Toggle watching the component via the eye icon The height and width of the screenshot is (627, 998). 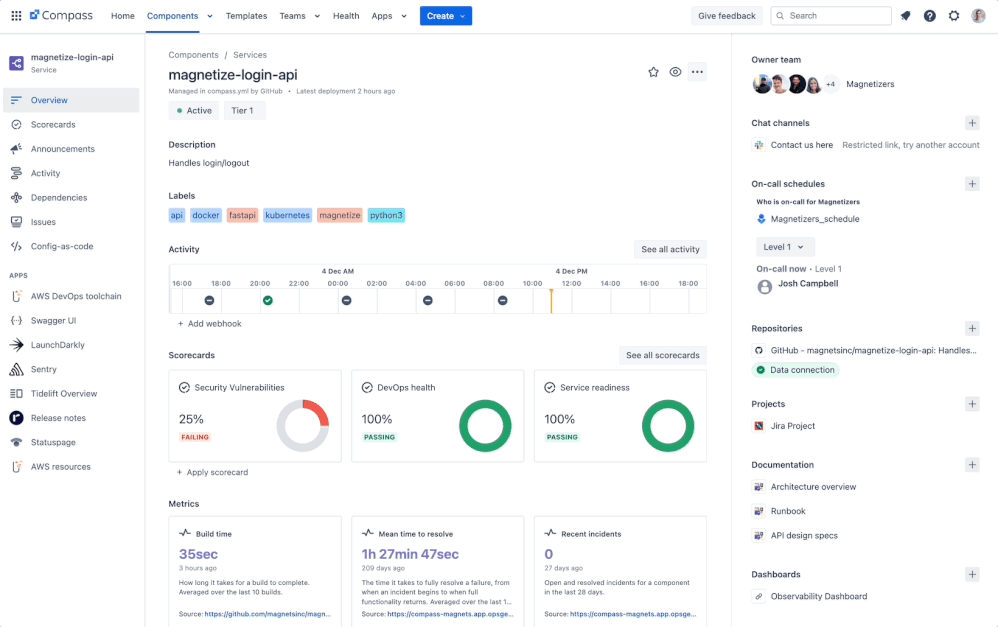click(675, 72)
